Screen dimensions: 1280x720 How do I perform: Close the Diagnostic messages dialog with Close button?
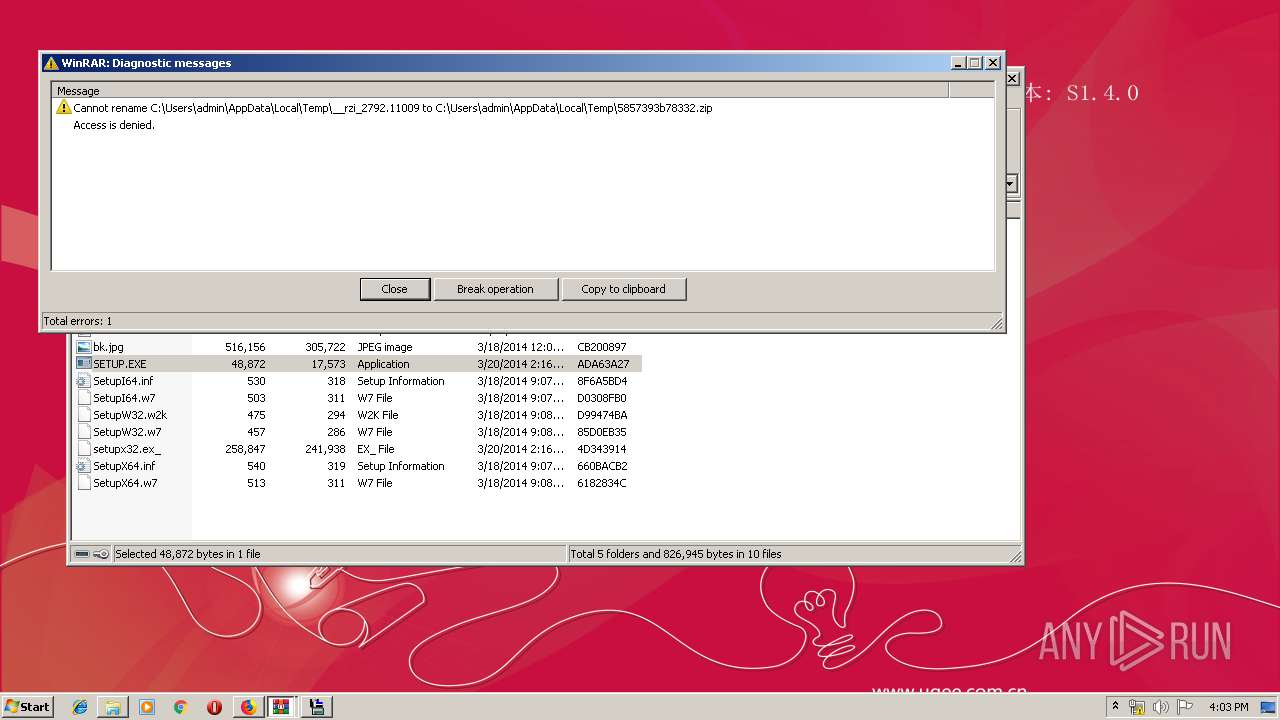point(394,289)
